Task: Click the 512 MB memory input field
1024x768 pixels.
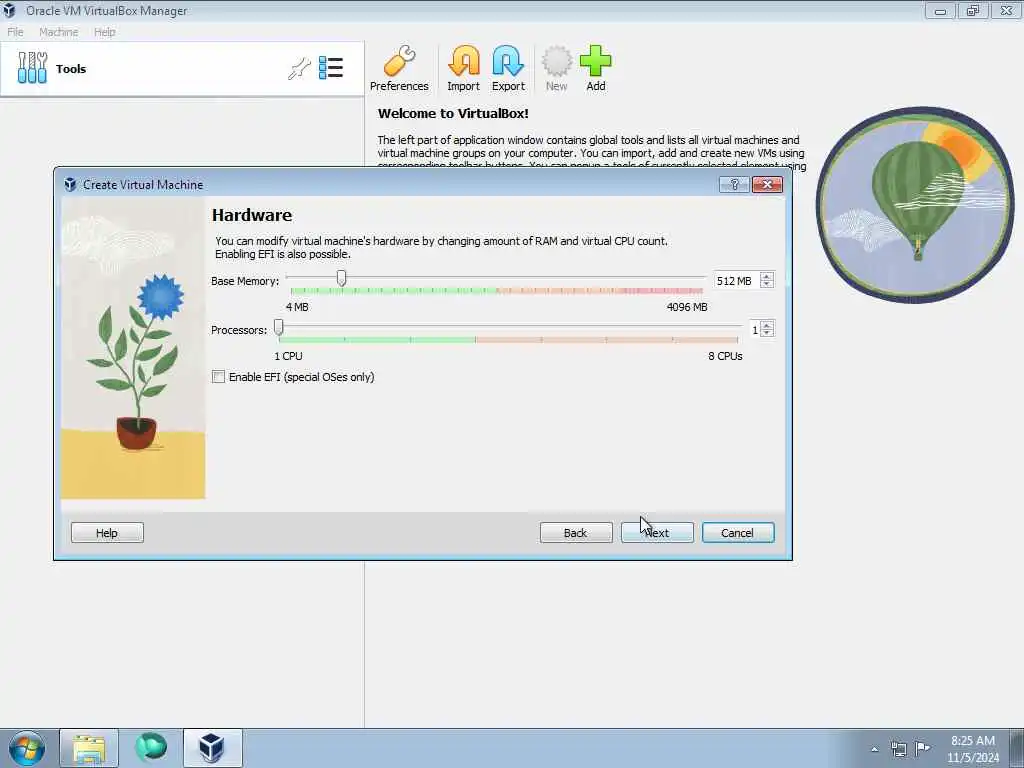Action: click(737, 281)
